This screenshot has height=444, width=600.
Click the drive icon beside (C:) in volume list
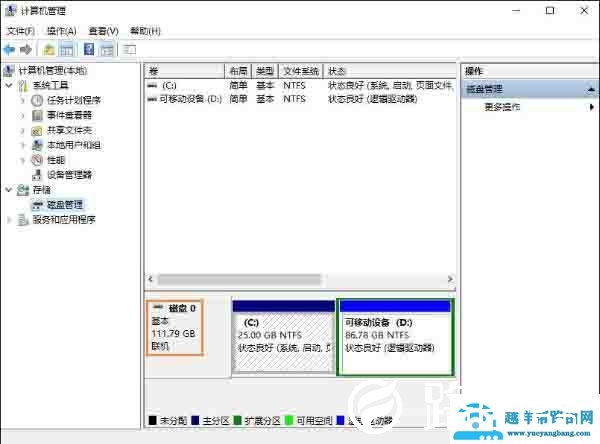(152, 85)
